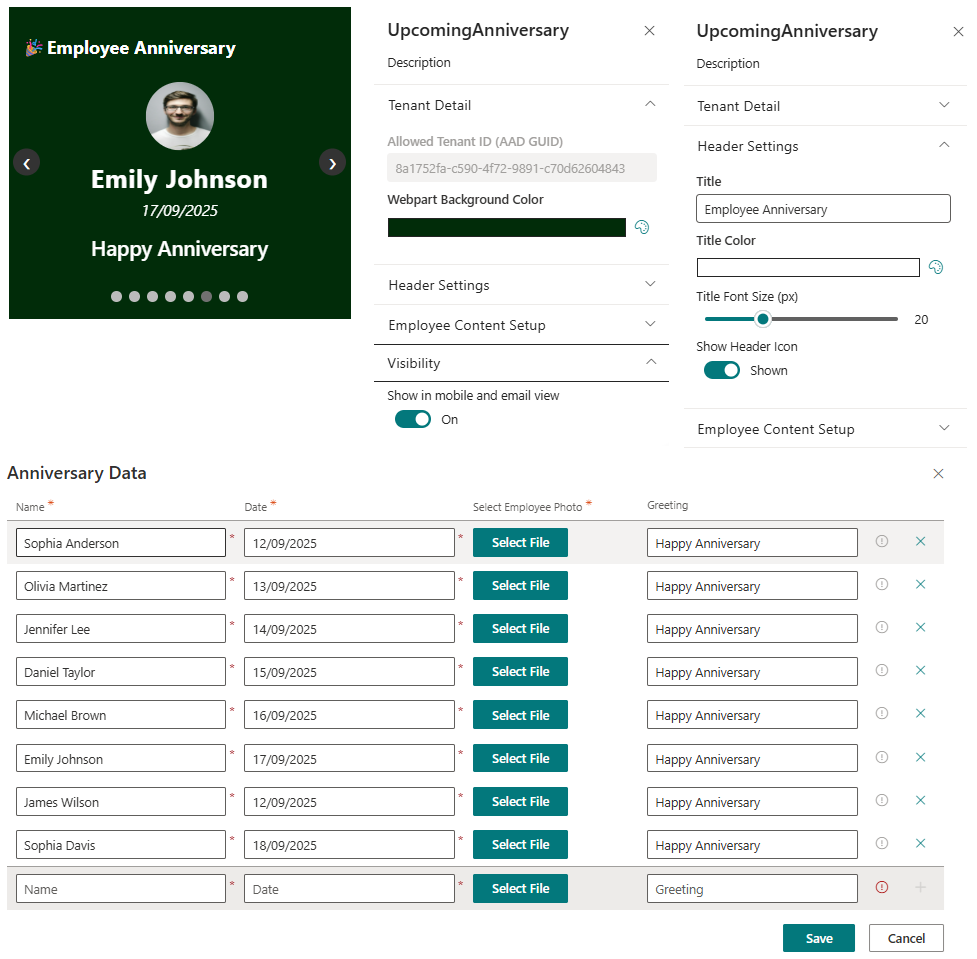Collapse the Tenant Detail section in the left panel
Viewport: 977px width, 959px height.
coord(650,103)
